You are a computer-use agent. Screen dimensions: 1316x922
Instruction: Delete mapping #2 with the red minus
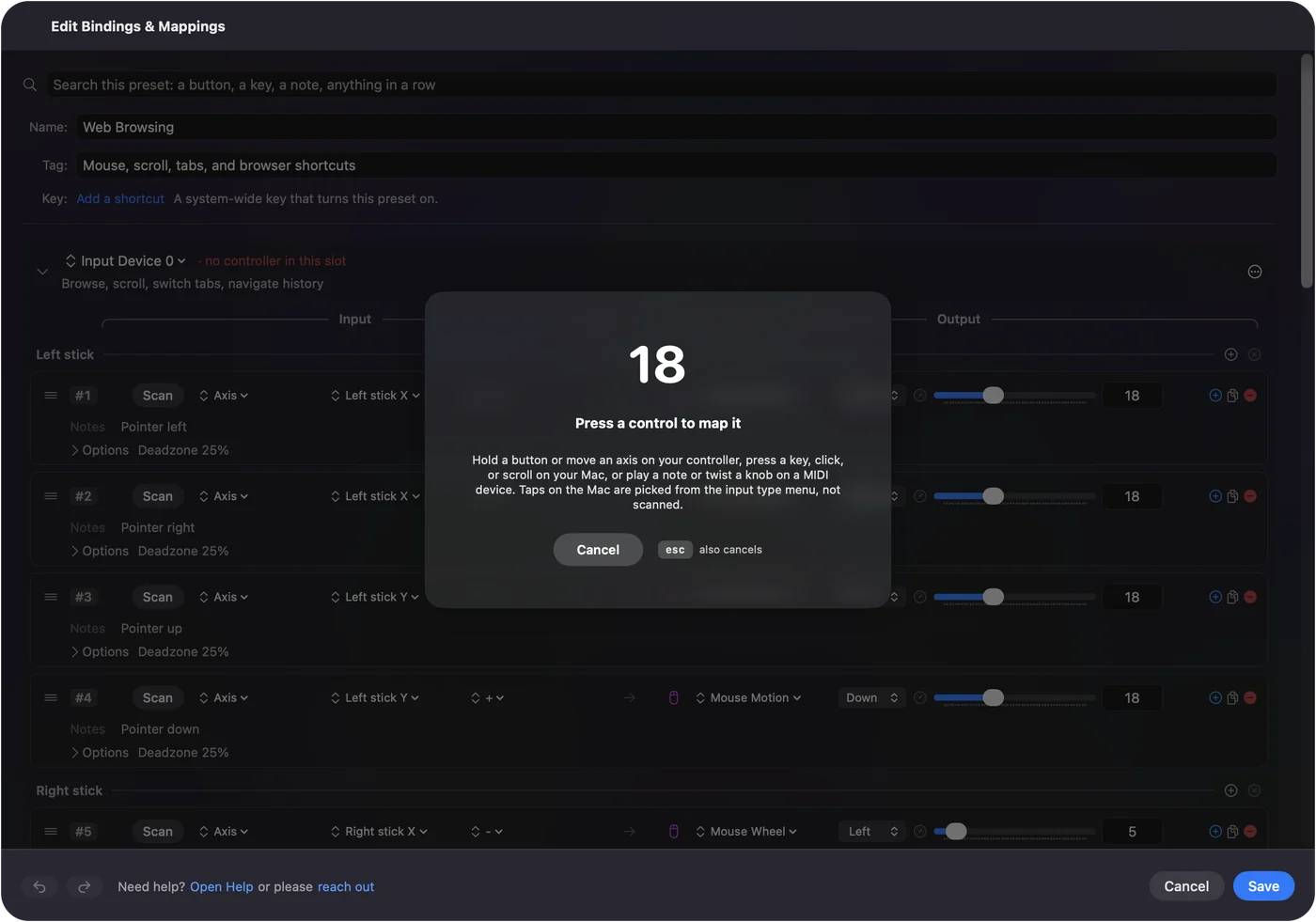[1250, 496]
